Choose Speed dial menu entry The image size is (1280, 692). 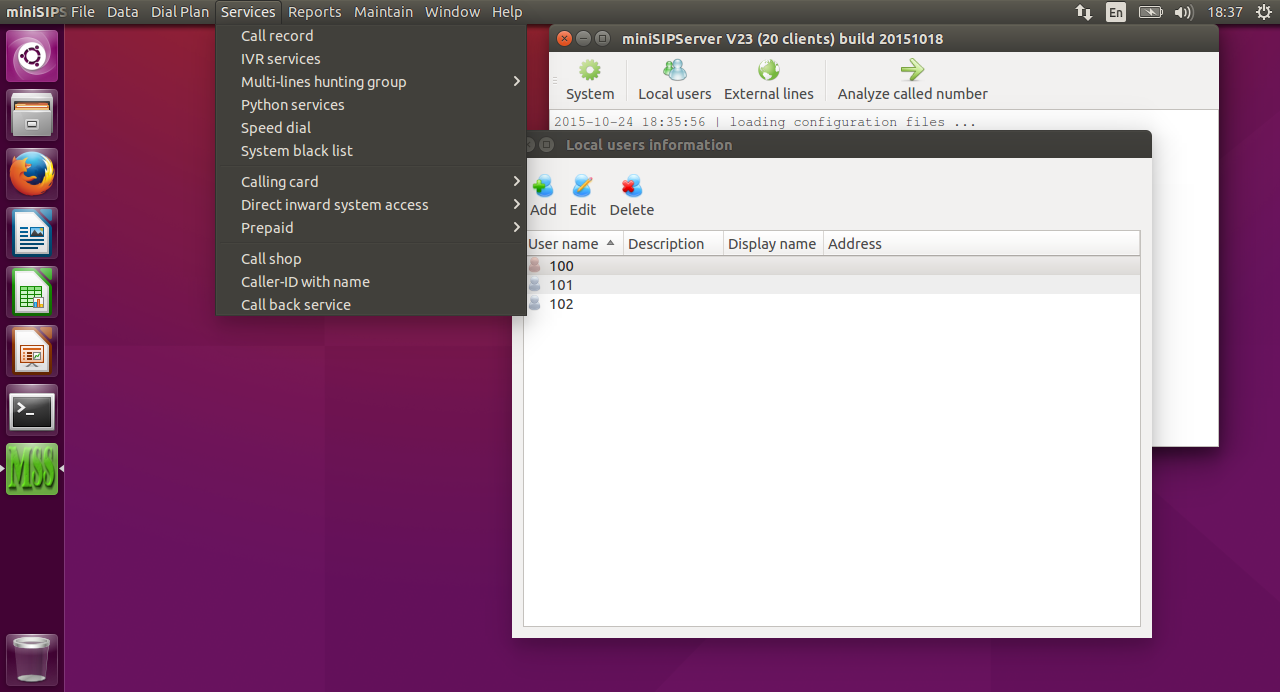point(371,128)
